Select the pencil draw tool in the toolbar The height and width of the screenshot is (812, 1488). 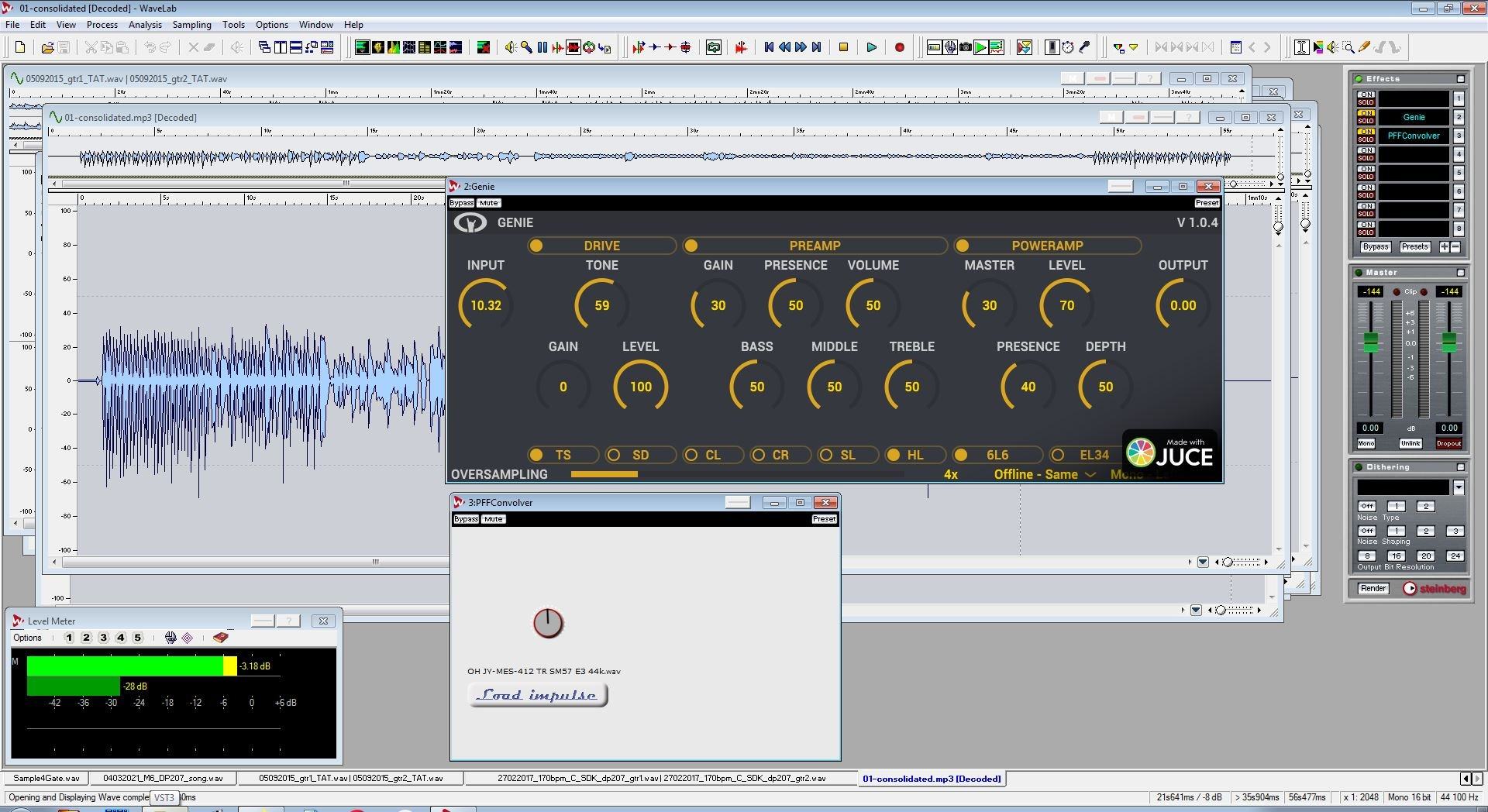[1364, 47]
